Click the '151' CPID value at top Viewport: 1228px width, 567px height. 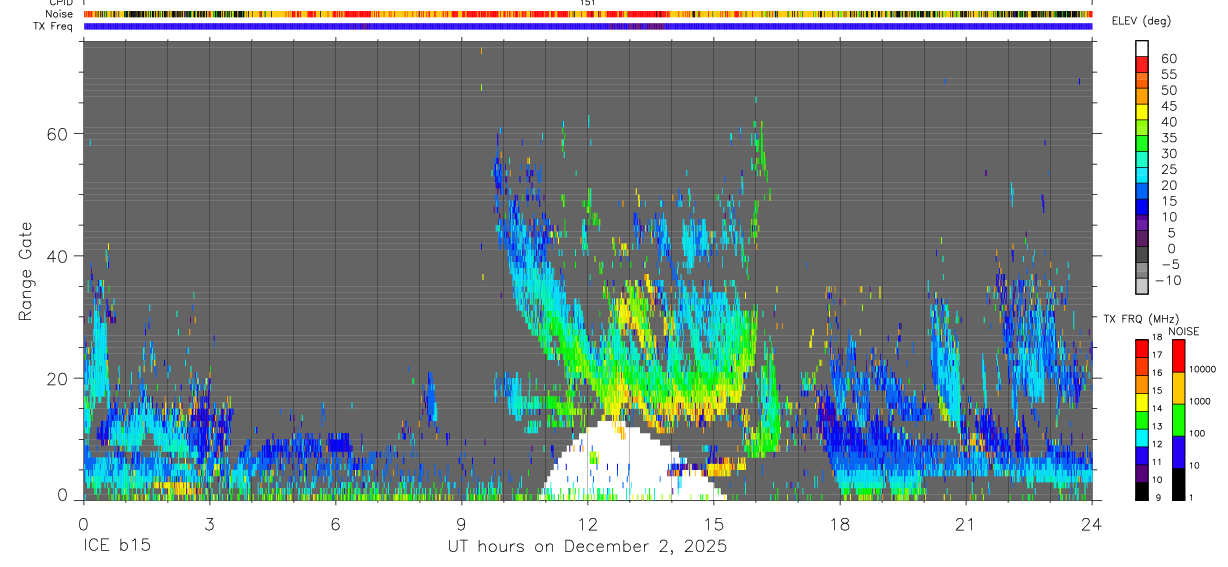[588, 4]
